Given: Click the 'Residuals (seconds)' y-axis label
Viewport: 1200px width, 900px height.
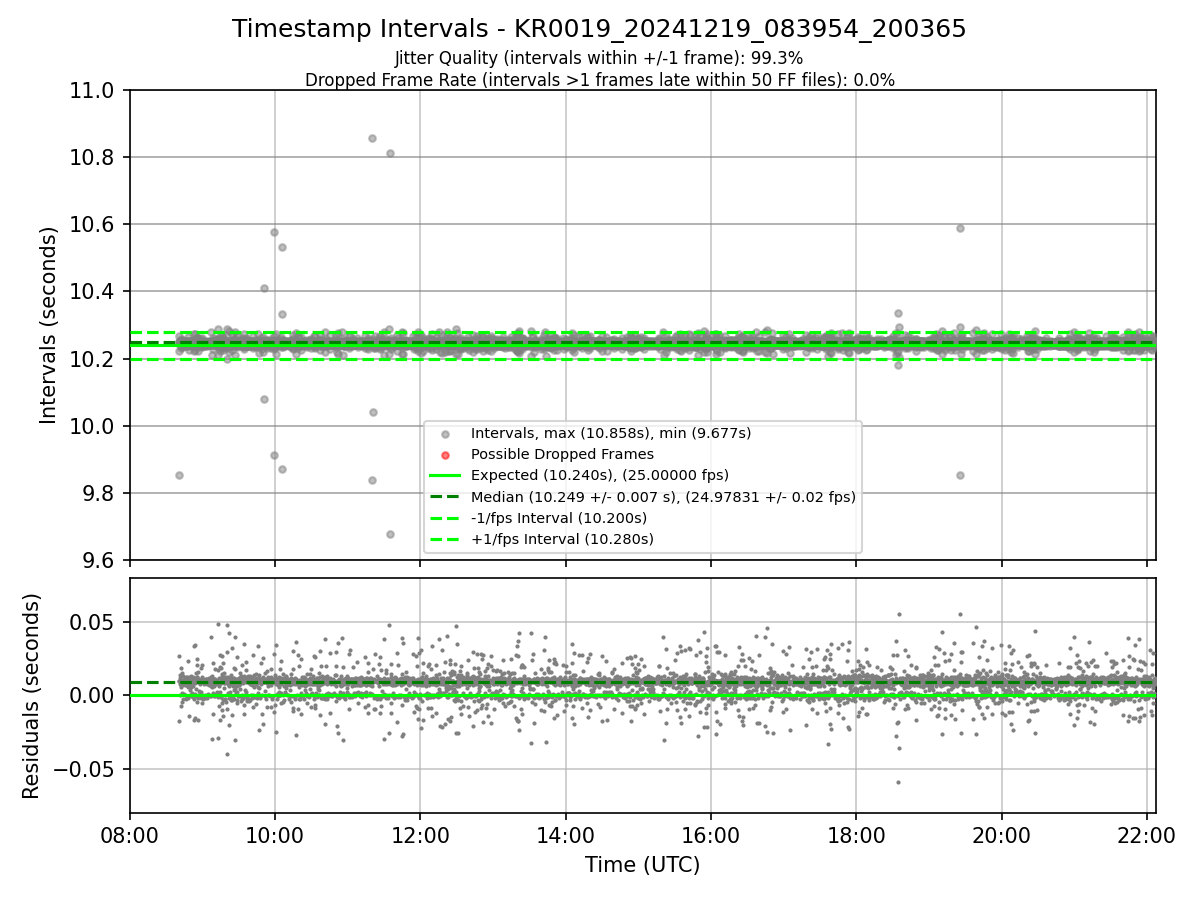Looking at the screenshot, I should [x=31, y=696].
